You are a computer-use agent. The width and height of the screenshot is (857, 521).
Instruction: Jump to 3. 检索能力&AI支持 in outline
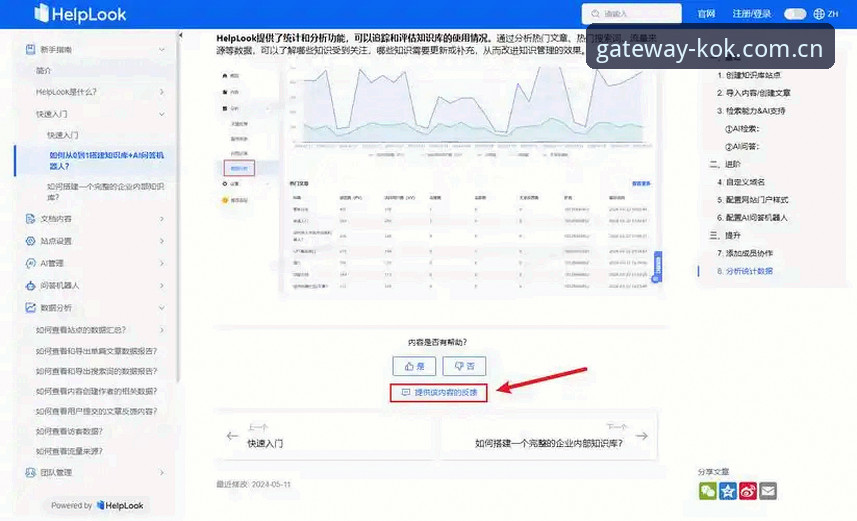751,111
